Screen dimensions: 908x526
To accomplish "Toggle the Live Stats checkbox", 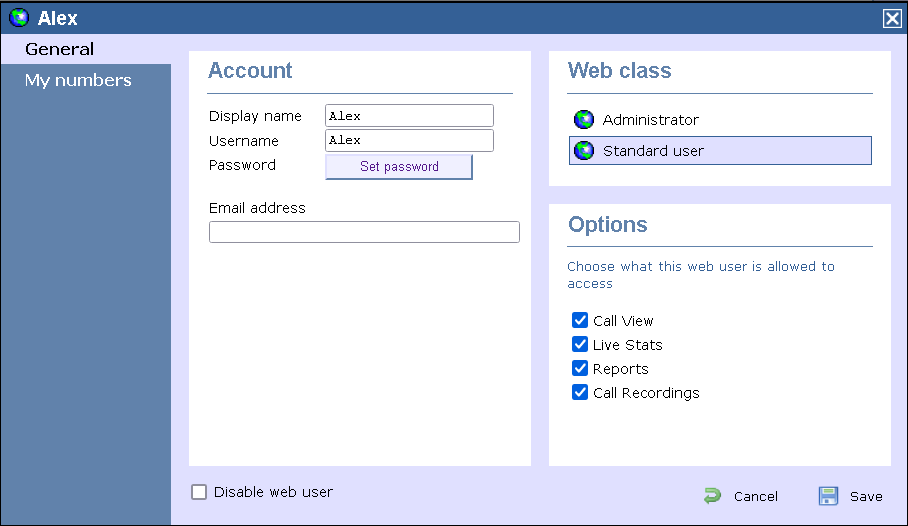I will tap(580, 345).
